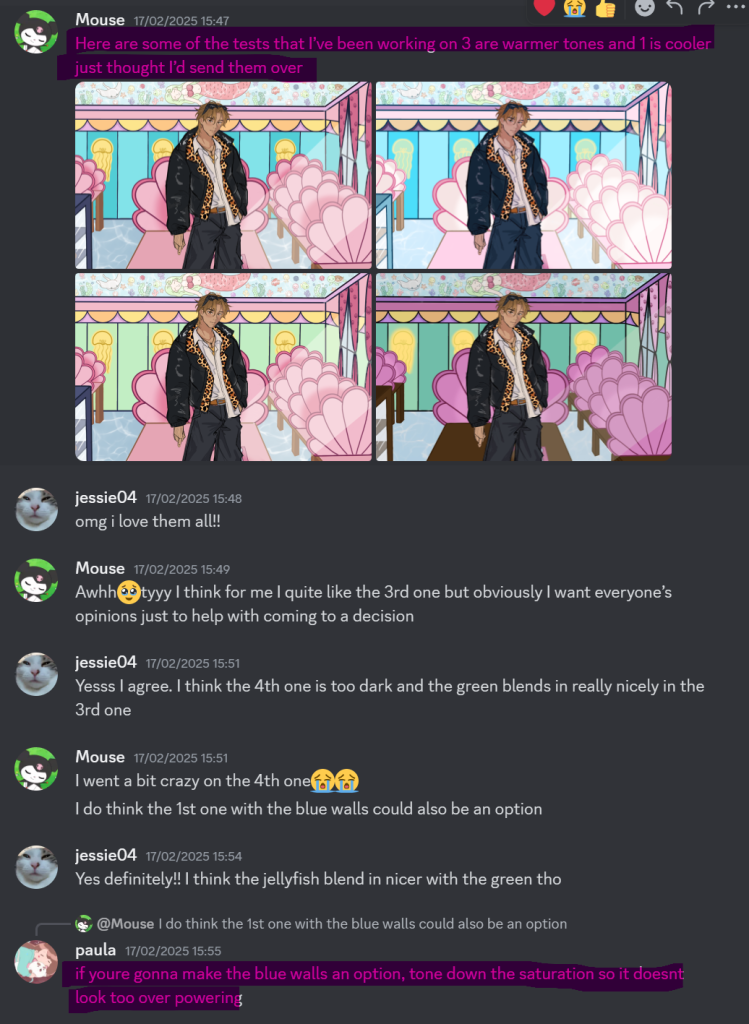Click the jessie04 username at 15:51
749x1024 pixels.
click(x=106, y=662)
